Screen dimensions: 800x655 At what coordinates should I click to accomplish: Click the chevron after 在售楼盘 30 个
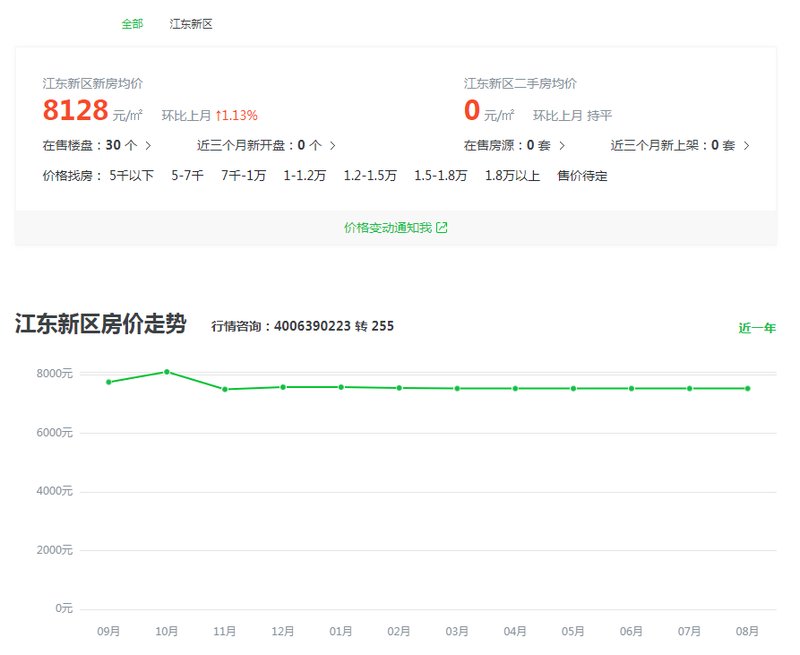point(148,145)
